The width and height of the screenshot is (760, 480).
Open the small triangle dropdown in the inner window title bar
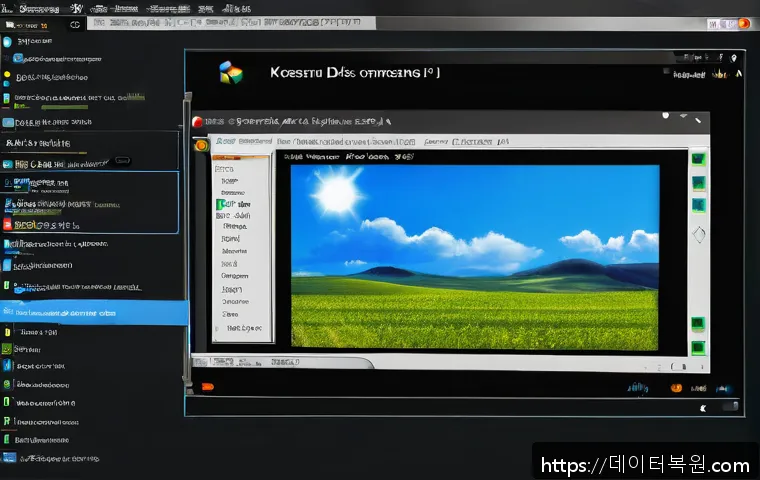(683, 116)
